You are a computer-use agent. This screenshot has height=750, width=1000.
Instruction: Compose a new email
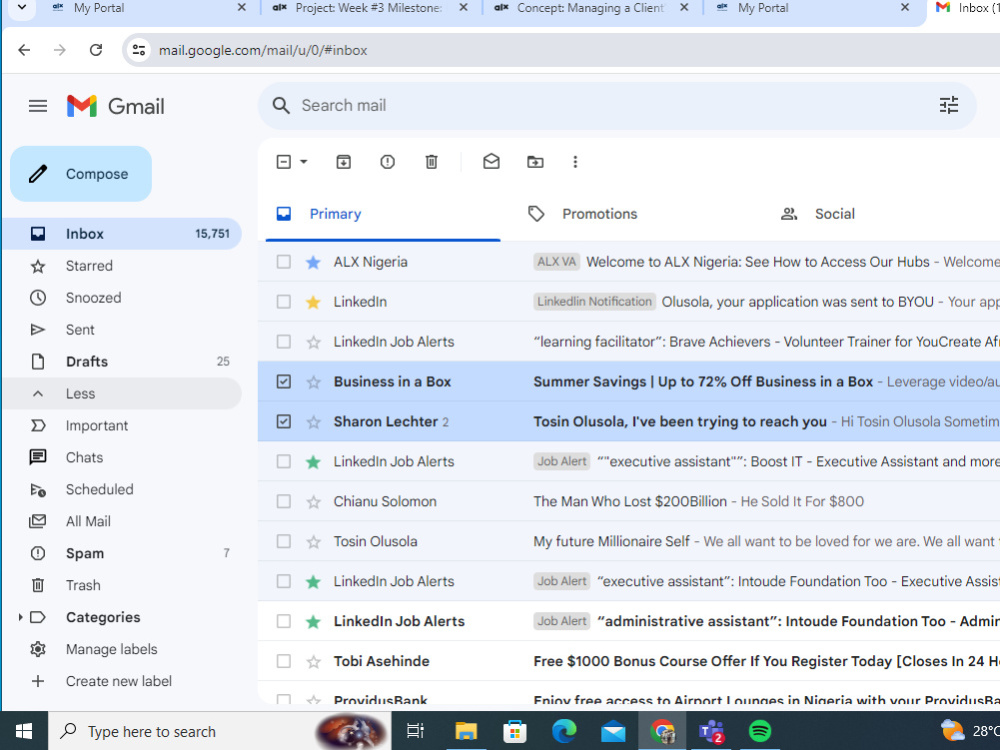tap(81, 174)
